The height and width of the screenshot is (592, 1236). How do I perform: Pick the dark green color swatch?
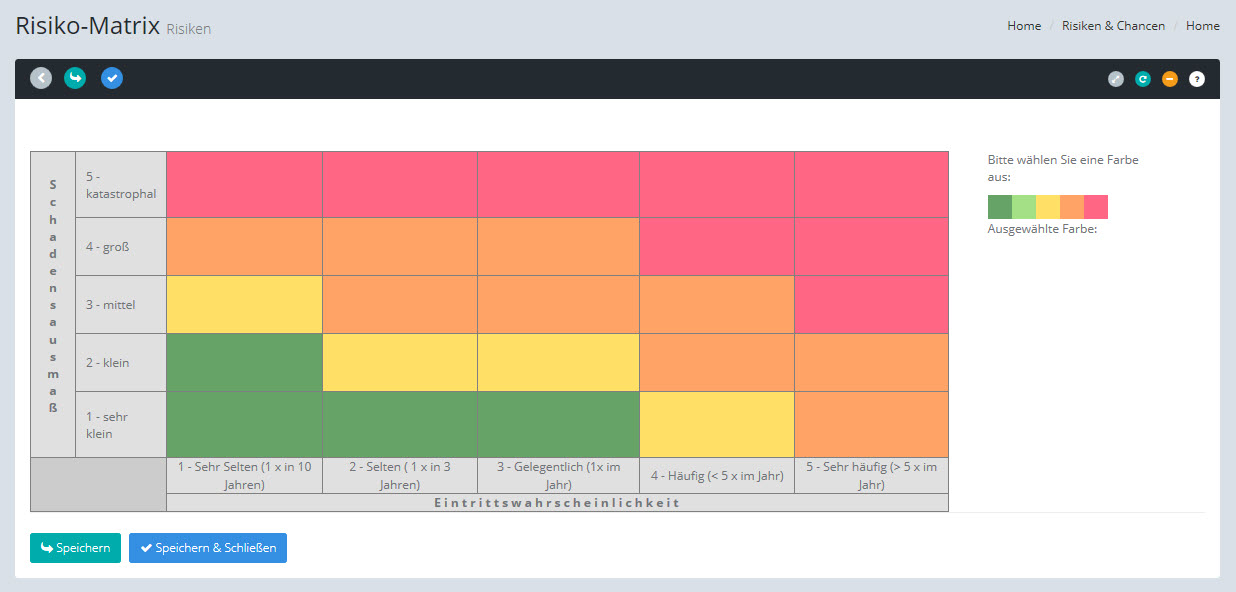click(1000, 207)
